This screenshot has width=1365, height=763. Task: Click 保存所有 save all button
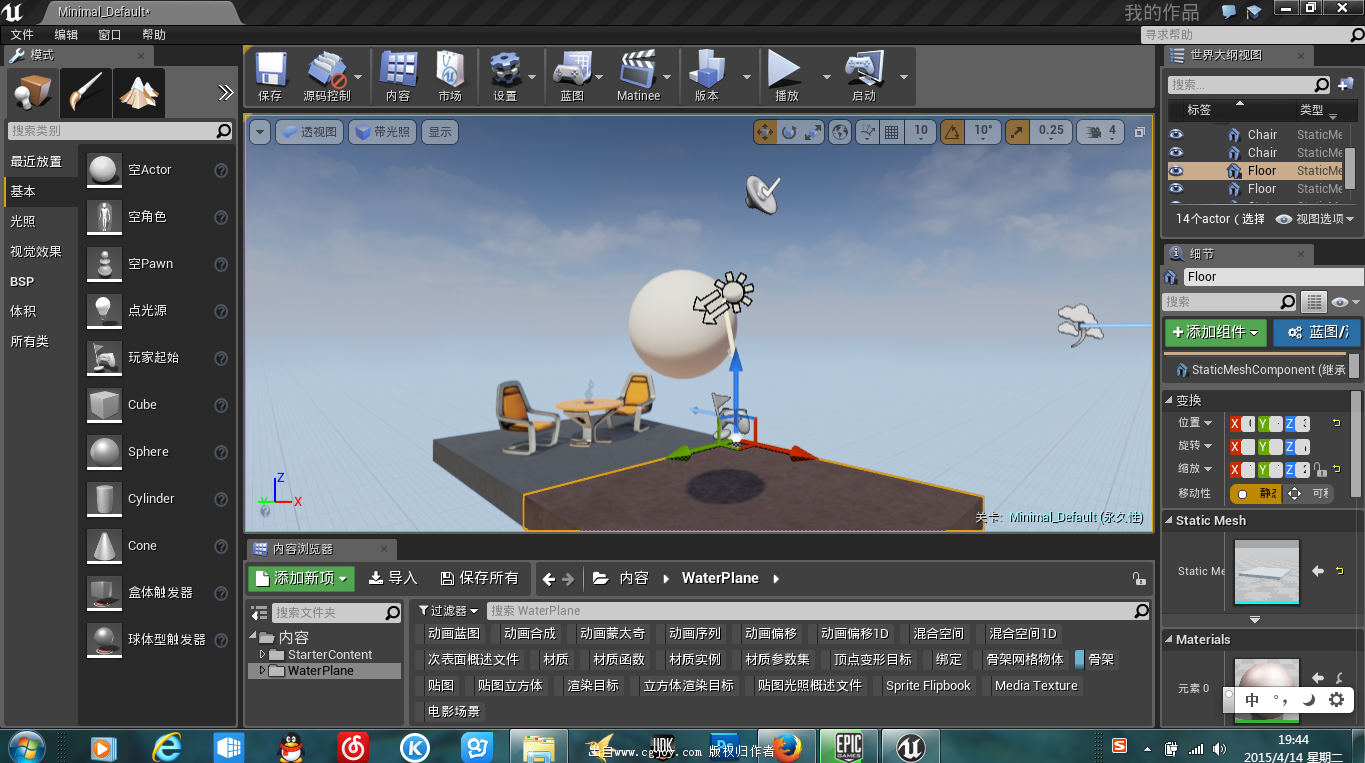click(x=479, y=578)
